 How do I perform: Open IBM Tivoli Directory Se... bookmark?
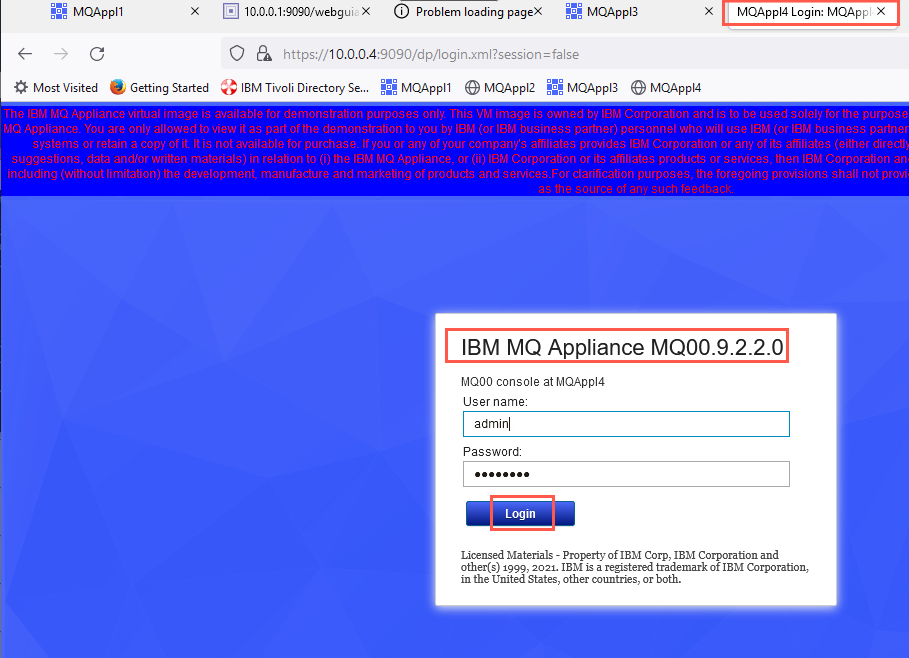pos(294,88)
